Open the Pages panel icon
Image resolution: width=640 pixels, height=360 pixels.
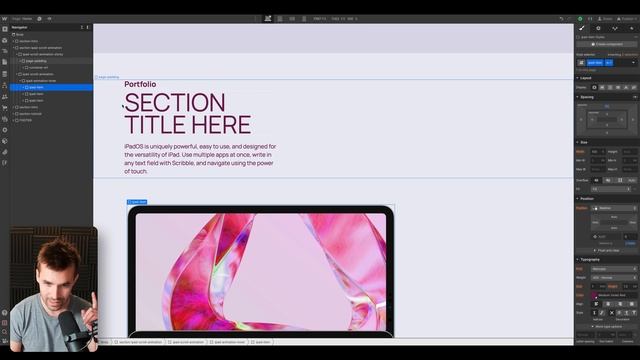[4, 62]
